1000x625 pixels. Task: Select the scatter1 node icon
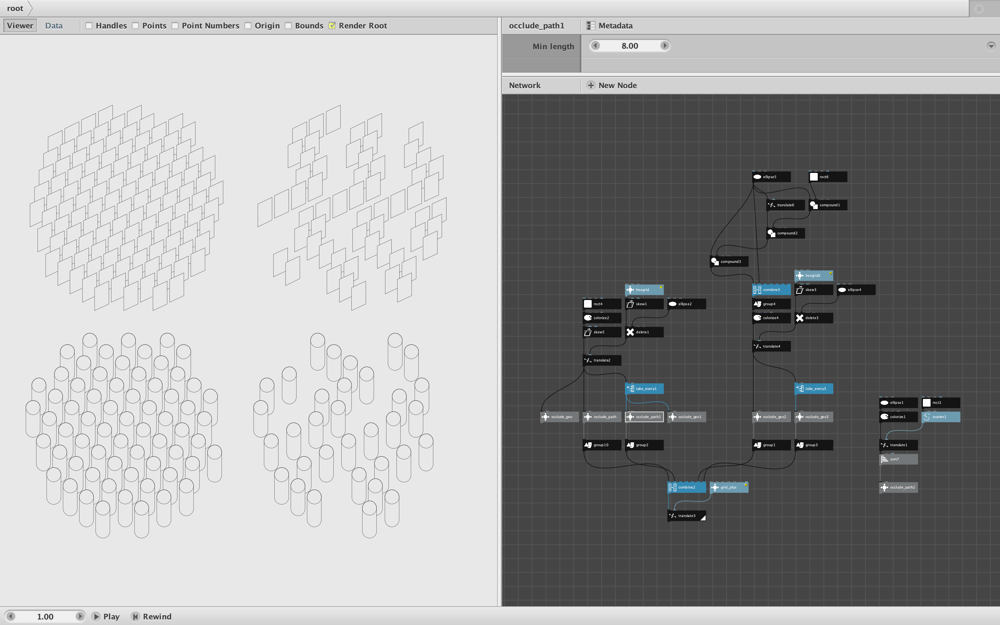pyautogui.click(x=927, y=416)
